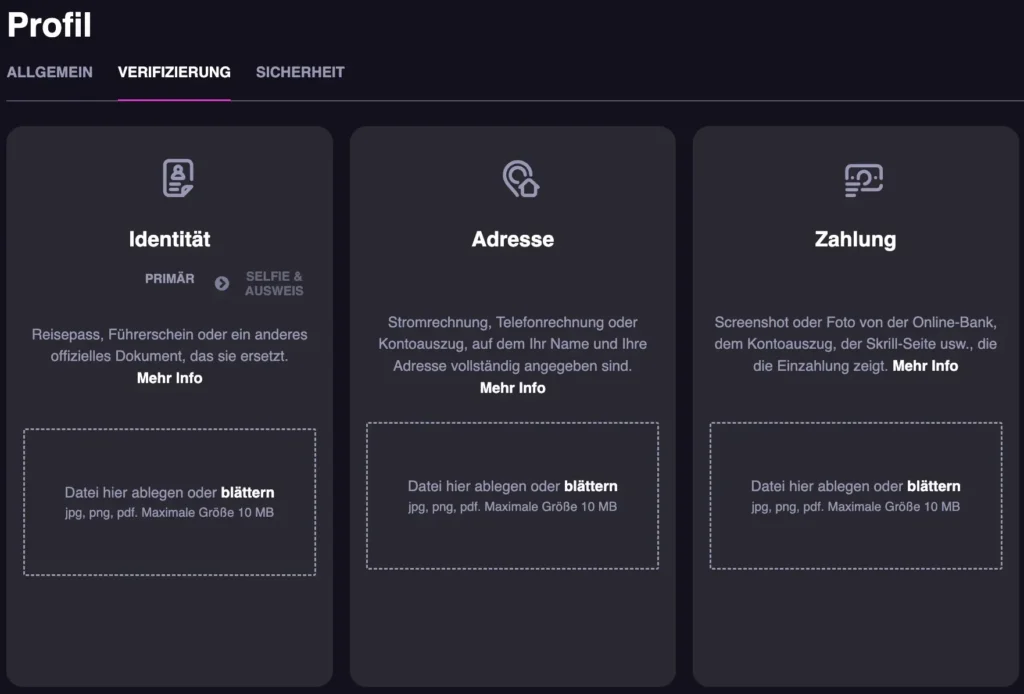
Task: Open Mehr Info in the Zahlung card
Action: pyautogui.click(x=925, y=366)
